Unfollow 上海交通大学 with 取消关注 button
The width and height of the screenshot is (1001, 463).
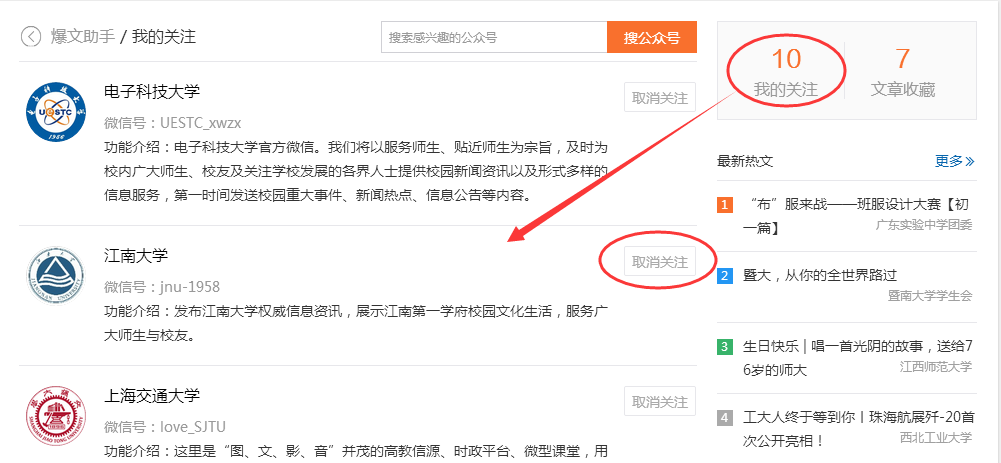(659, 402)
